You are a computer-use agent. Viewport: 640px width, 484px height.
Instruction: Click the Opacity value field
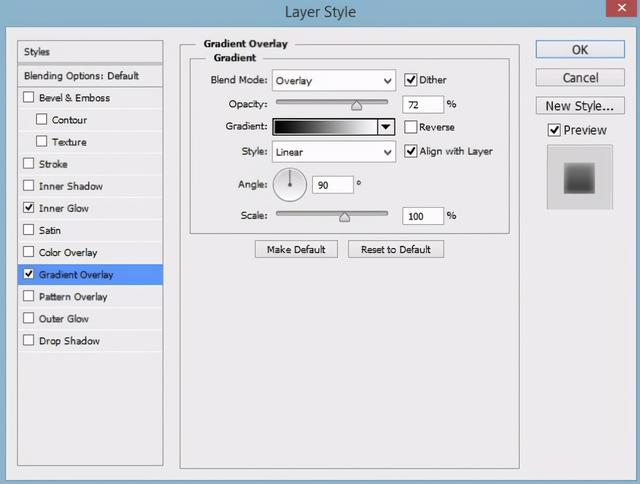423,105
